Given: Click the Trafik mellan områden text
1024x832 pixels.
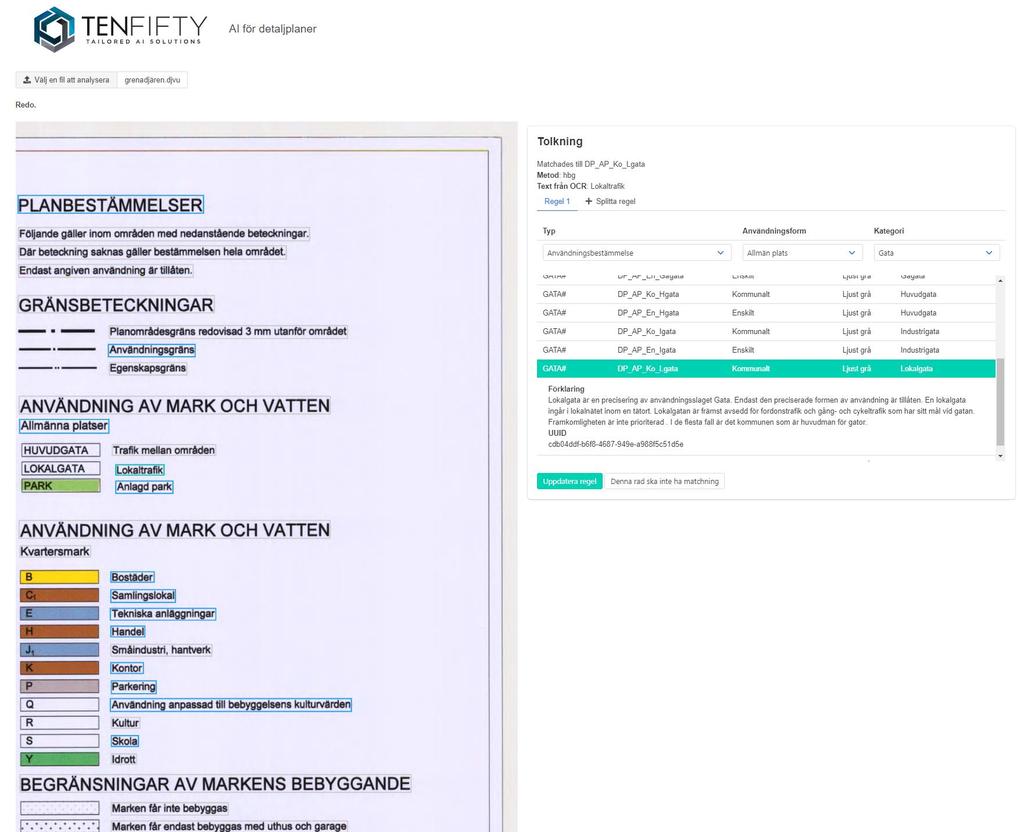Looking at the screenshot, I should click(x=163, y=450).
